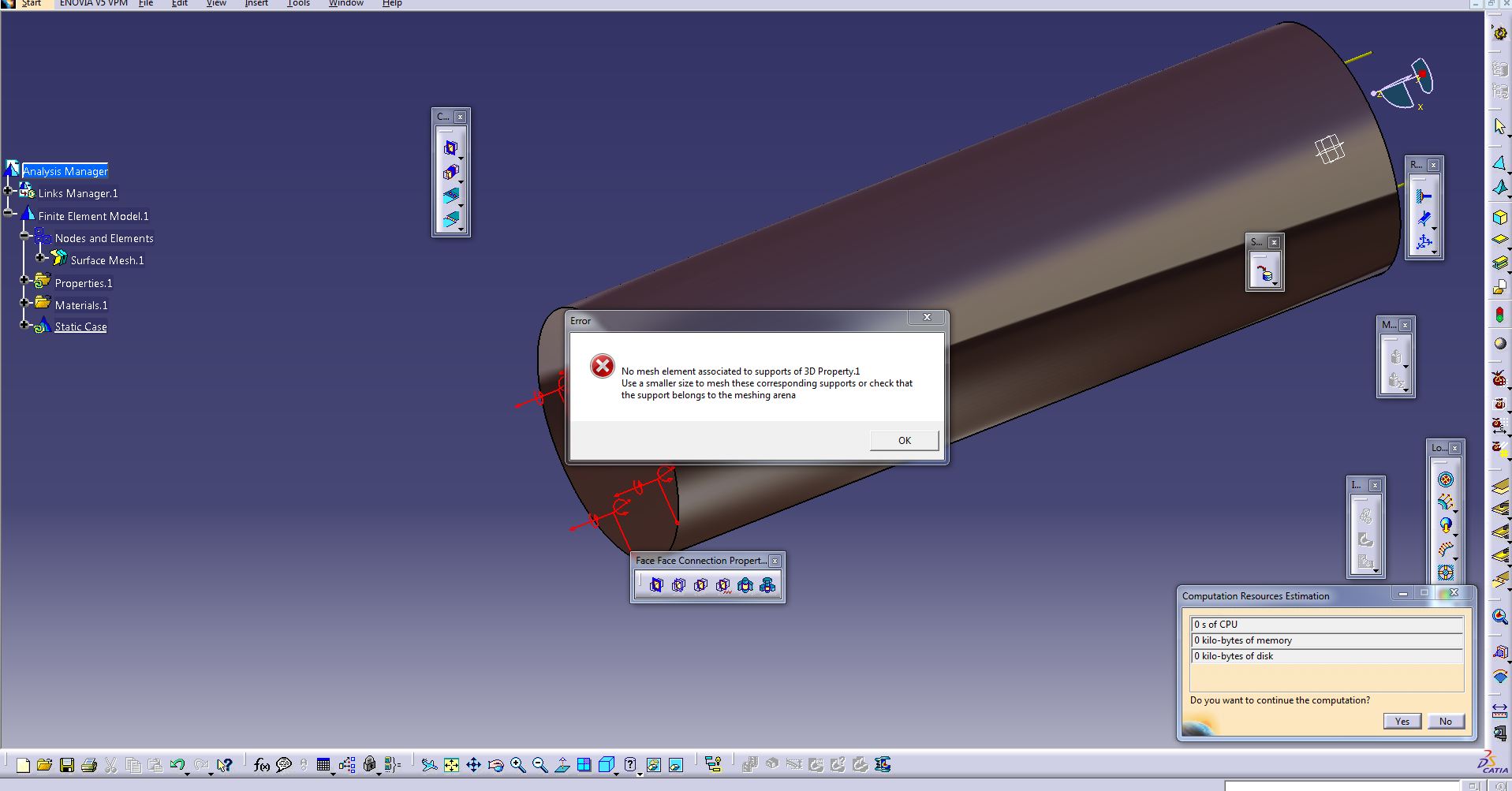Viewport: 1512px width, 791px height.
Task: Select Materials.1 in the tree
Action: 81,305
